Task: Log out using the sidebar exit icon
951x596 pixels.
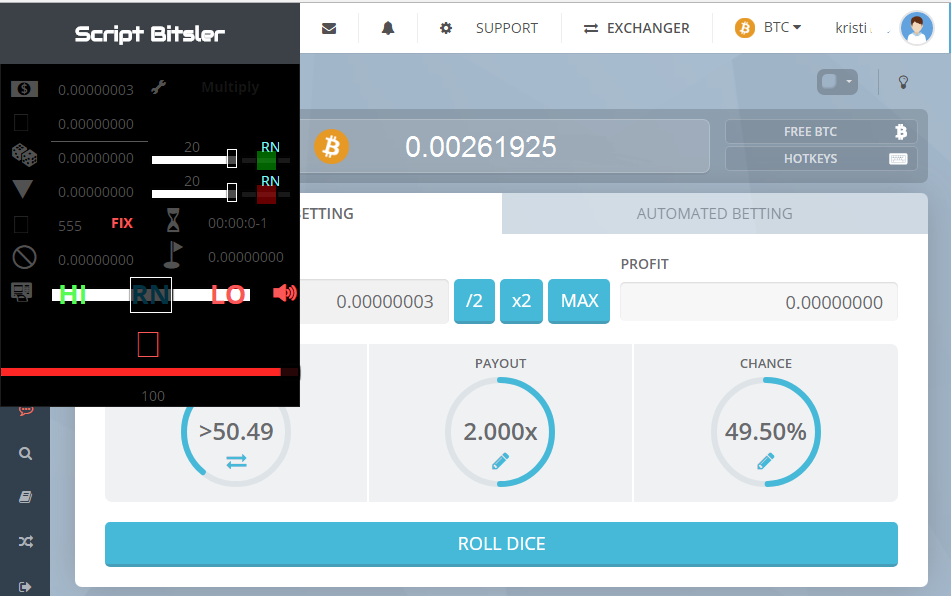Action: pos(25,586)
